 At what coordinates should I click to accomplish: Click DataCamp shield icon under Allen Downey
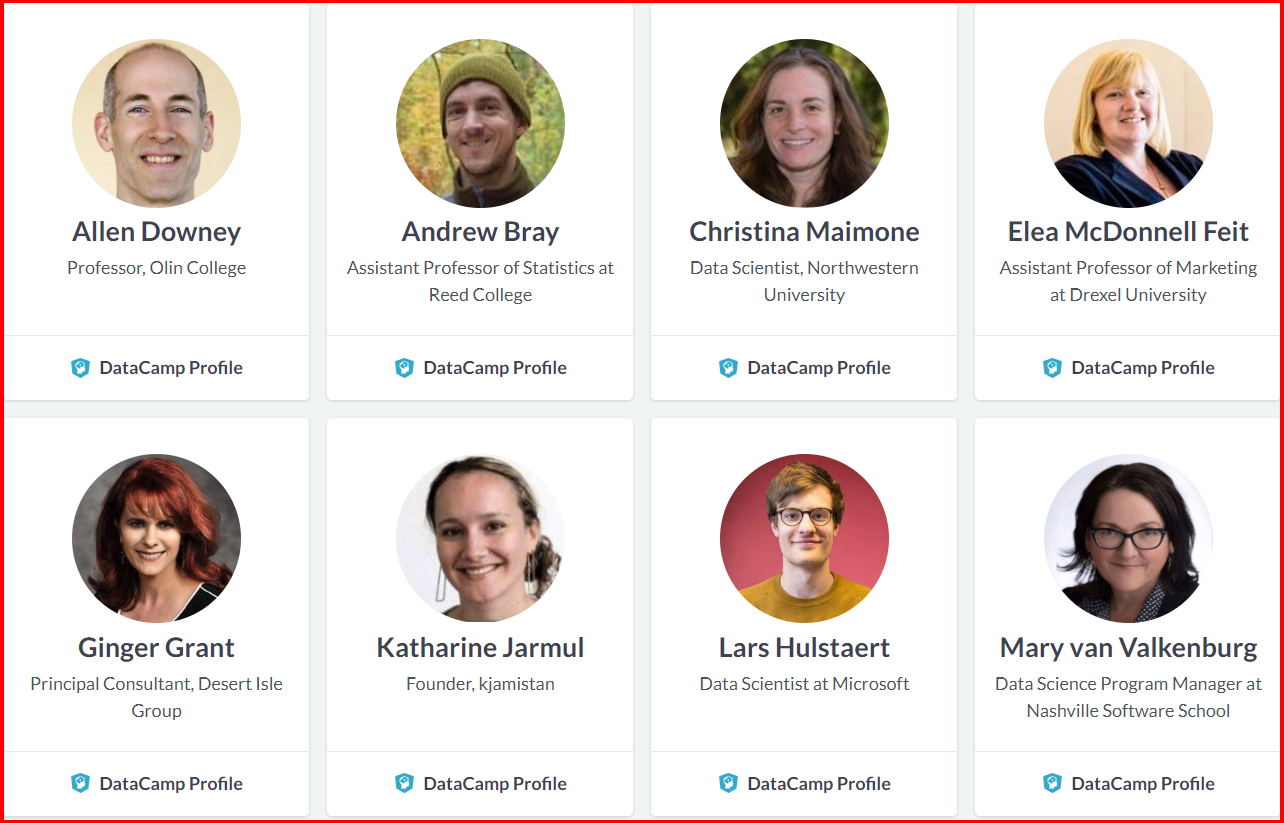80,368
